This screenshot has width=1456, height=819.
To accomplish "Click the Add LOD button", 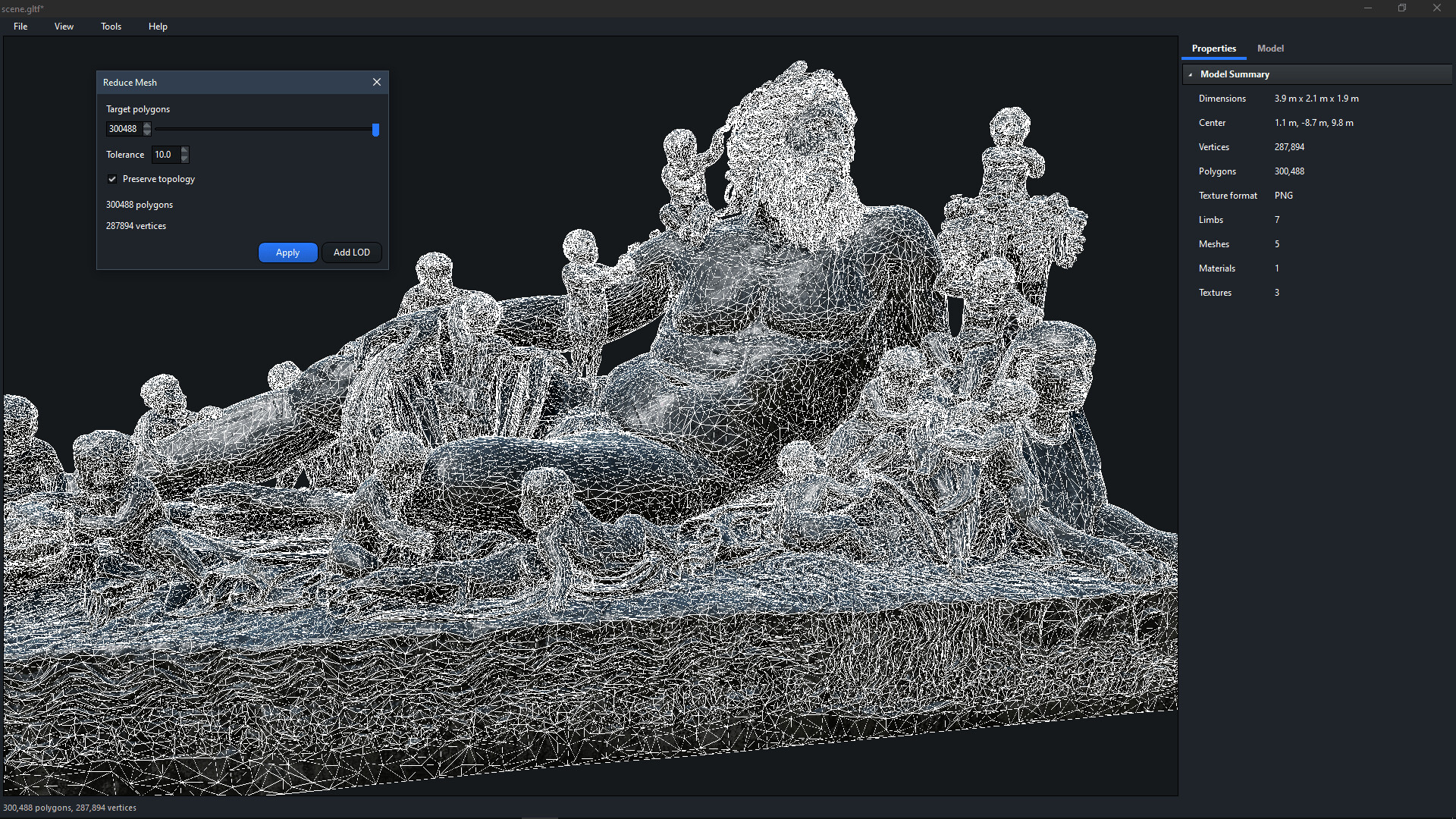I will click(x=350, y=253).
